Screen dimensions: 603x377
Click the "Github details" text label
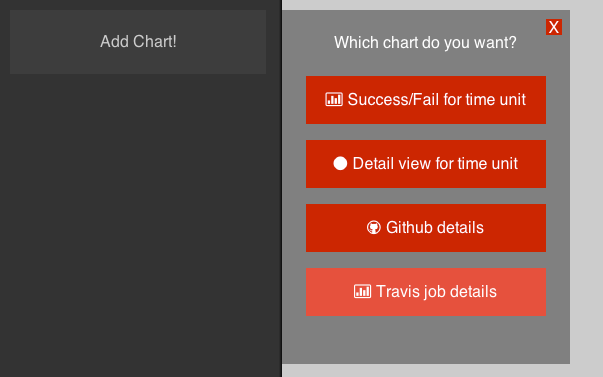point(435,228)
